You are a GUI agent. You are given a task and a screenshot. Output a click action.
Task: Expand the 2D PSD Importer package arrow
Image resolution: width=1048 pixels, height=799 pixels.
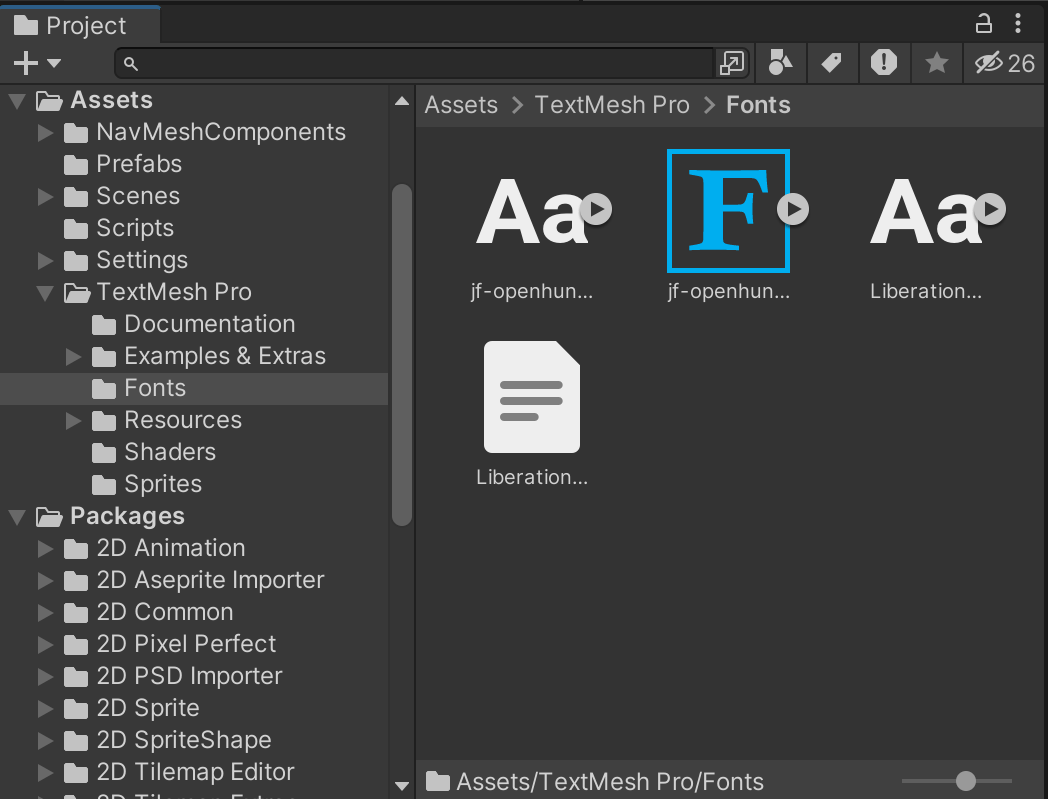[x=45, y=677]
